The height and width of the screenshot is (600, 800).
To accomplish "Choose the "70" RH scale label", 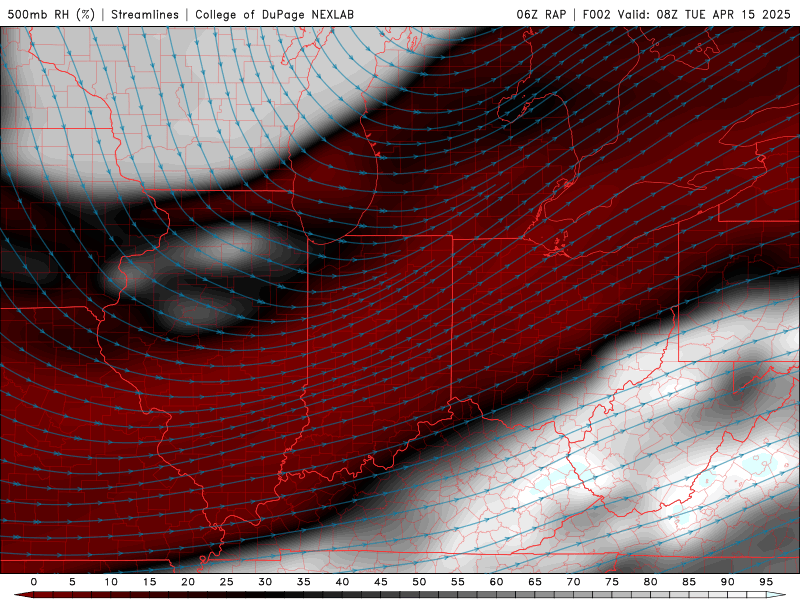I will tap(573, 582).
